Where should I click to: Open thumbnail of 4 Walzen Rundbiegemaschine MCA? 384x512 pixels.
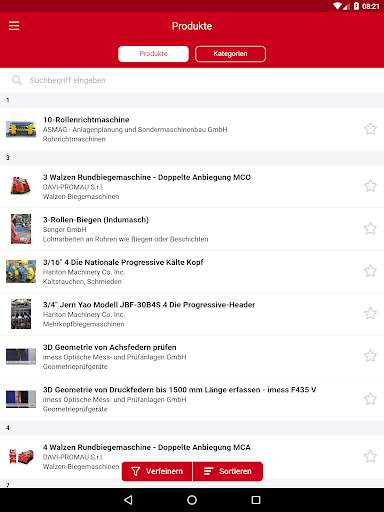[21, 456]
